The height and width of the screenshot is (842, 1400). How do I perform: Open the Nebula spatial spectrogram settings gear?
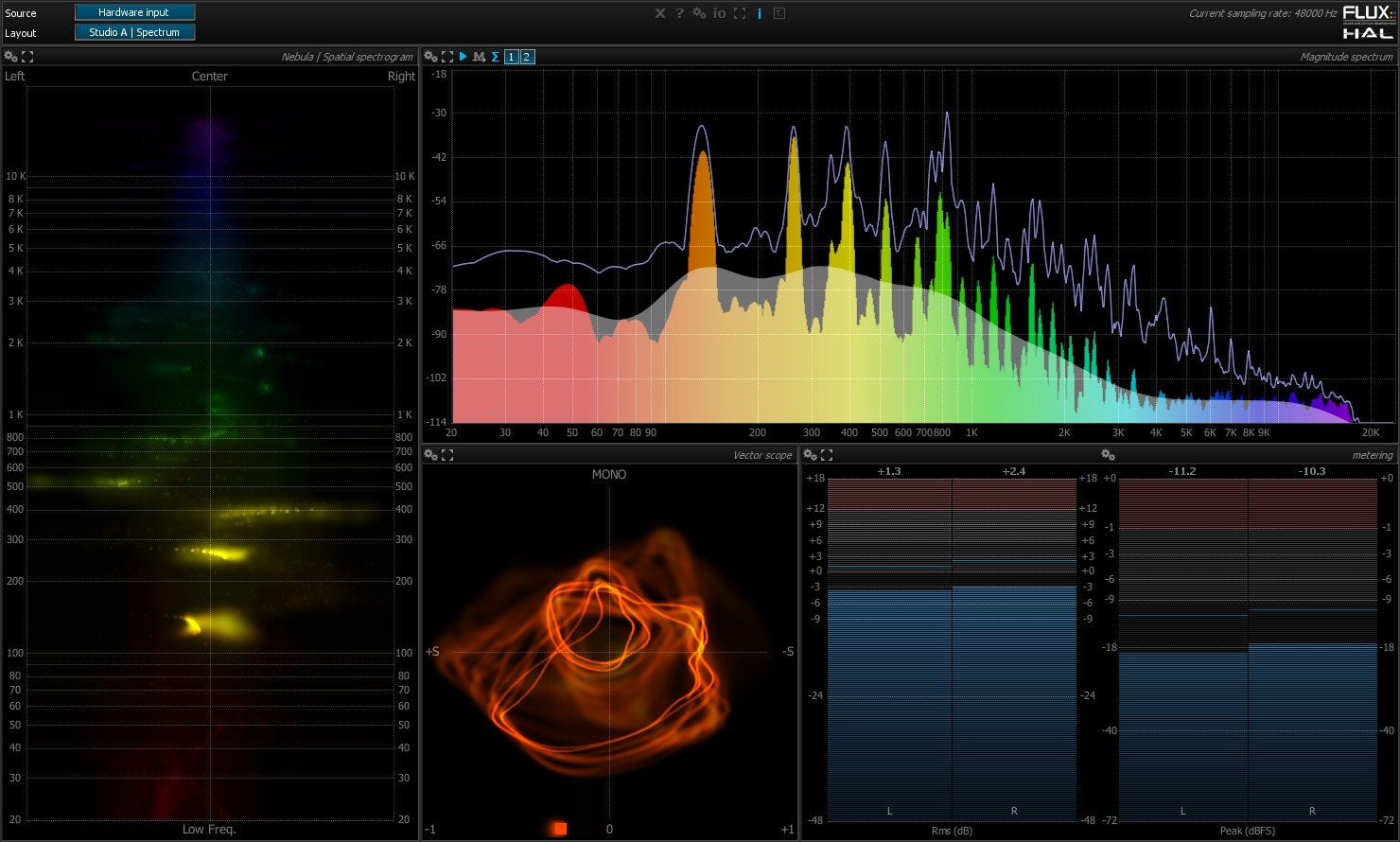pyautogui.click(x=9, y=56)
